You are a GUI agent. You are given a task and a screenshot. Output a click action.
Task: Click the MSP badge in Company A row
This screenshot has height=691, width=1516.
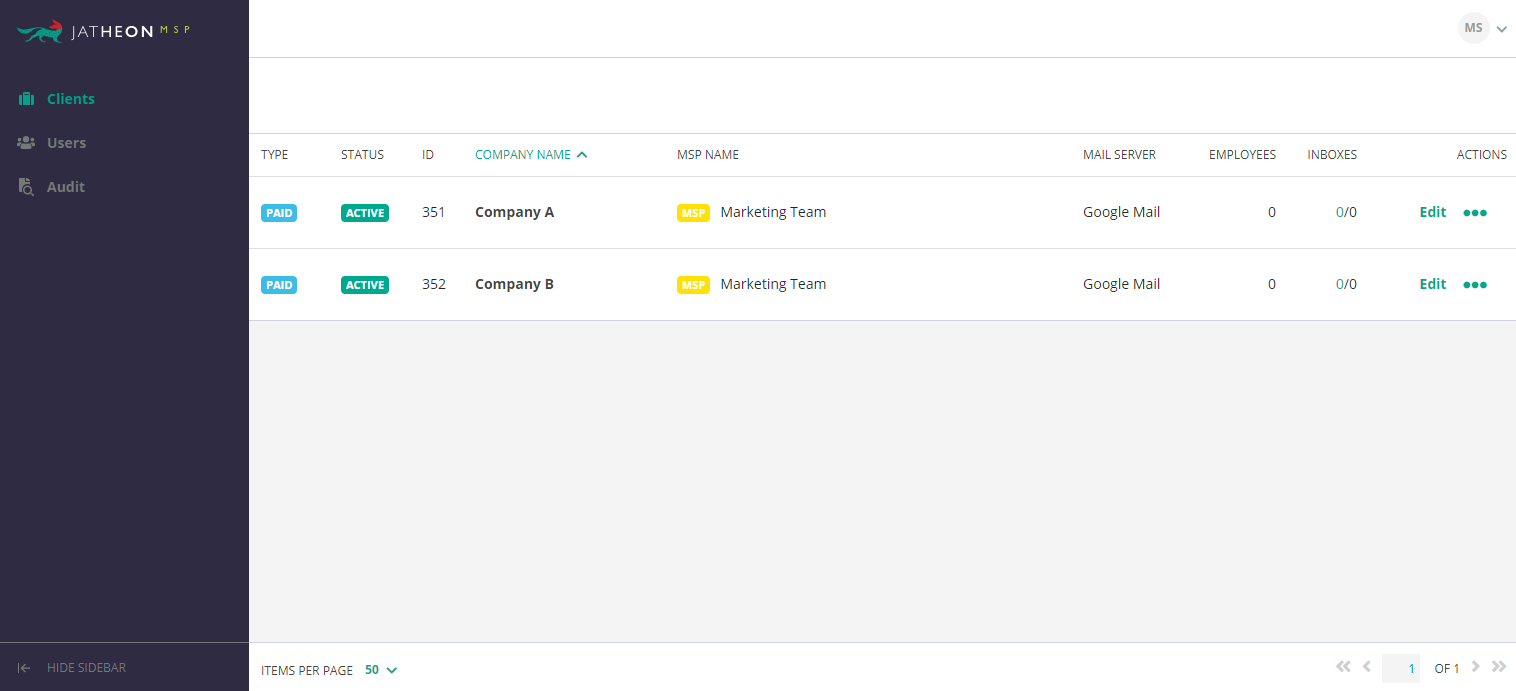click(693, 213)
